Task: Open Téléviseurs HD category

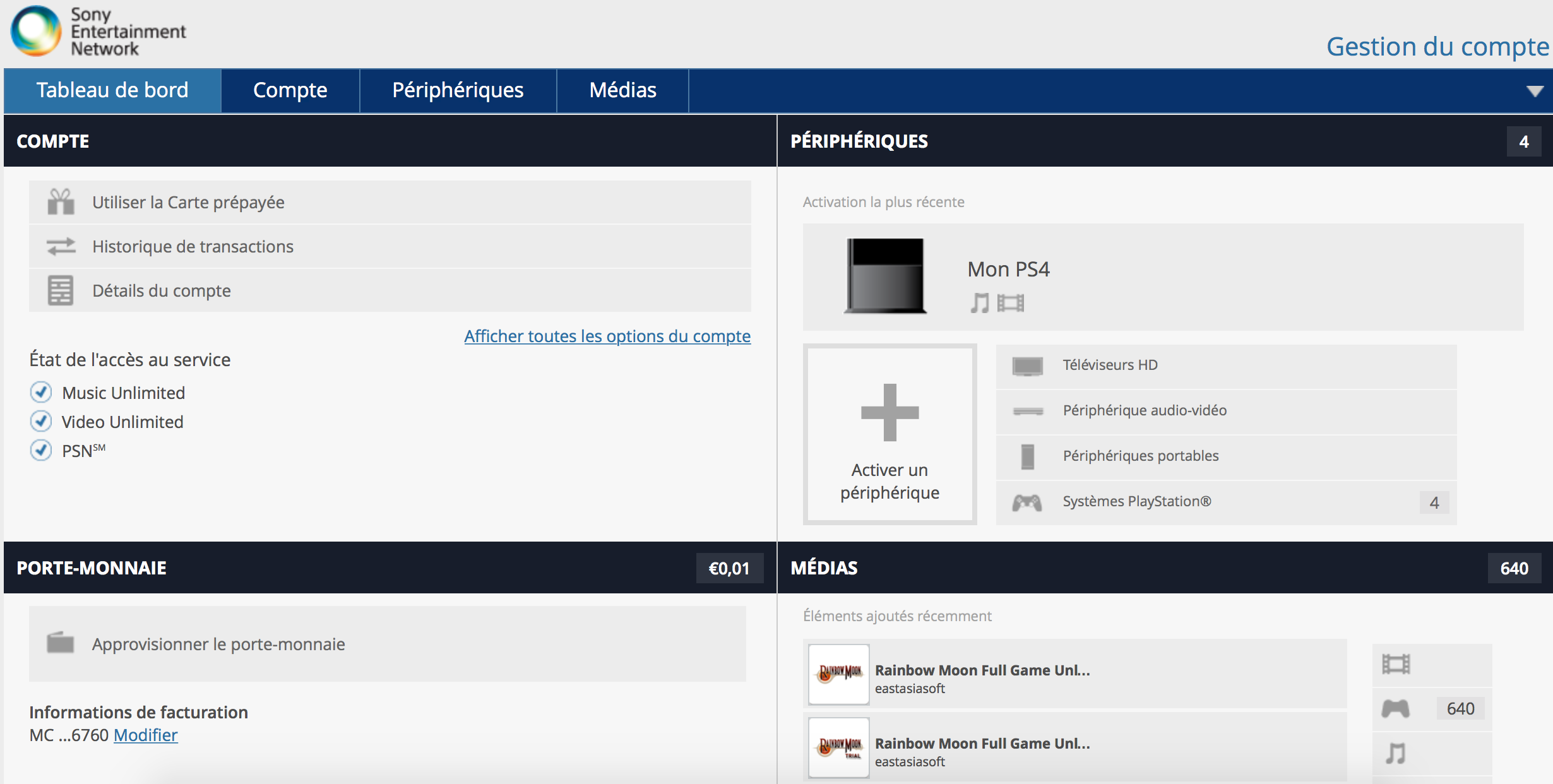Action: point(1226,365)
